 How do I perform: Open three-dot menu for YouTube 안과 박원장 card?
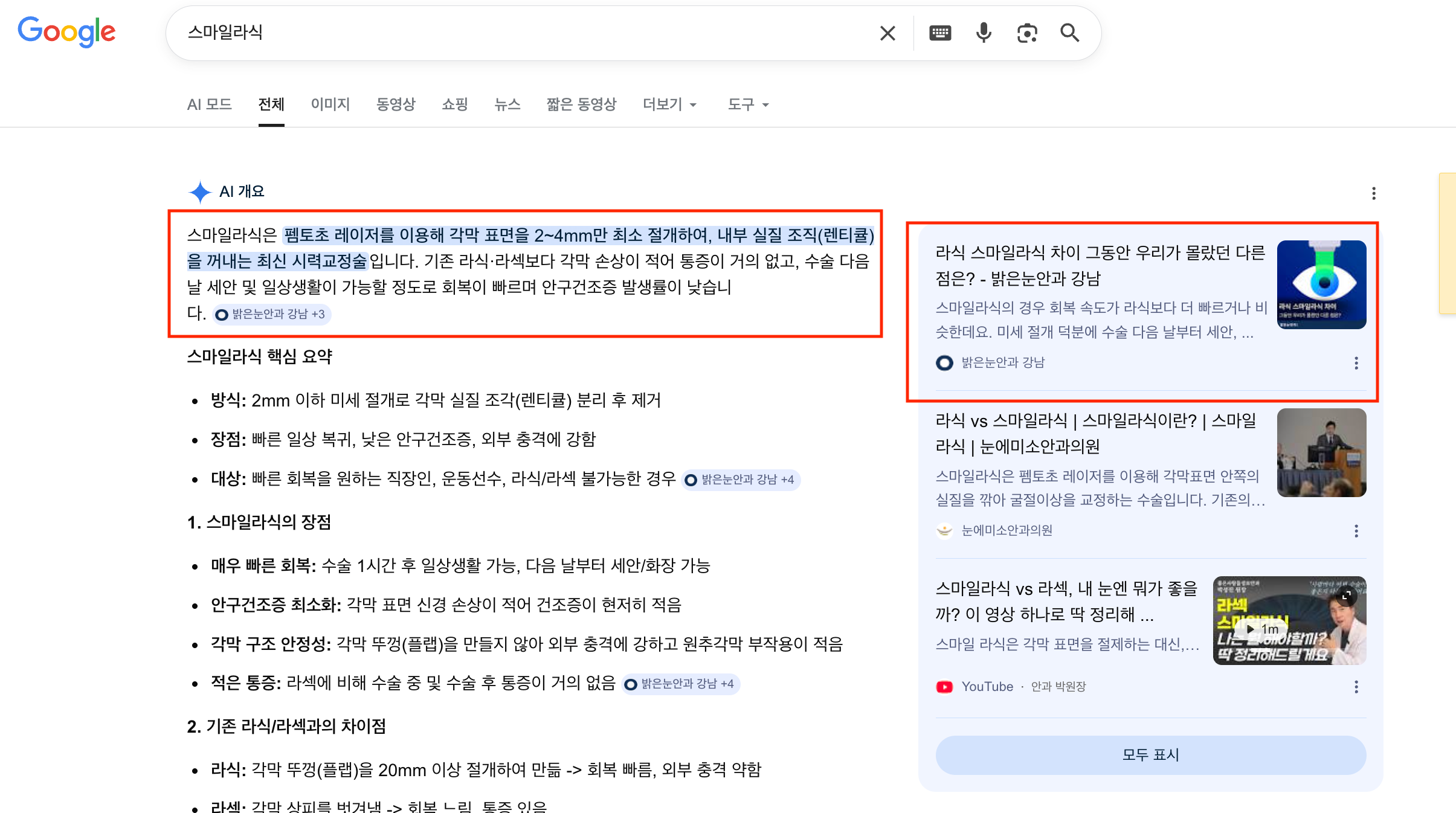[1356, 687]
